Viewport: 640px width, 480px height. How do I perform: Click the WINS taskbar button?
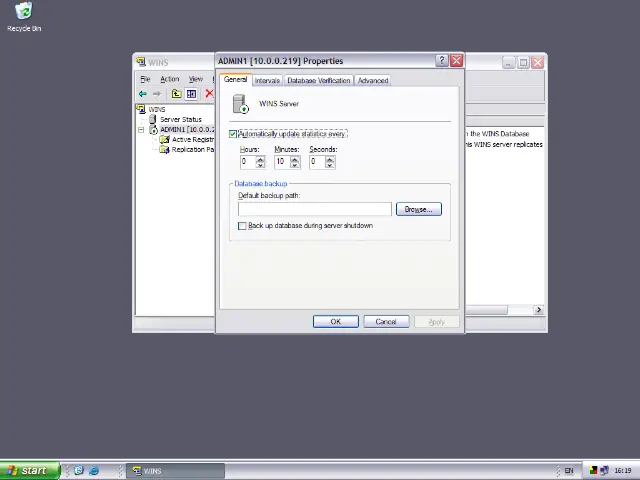(x=176, y=471)
